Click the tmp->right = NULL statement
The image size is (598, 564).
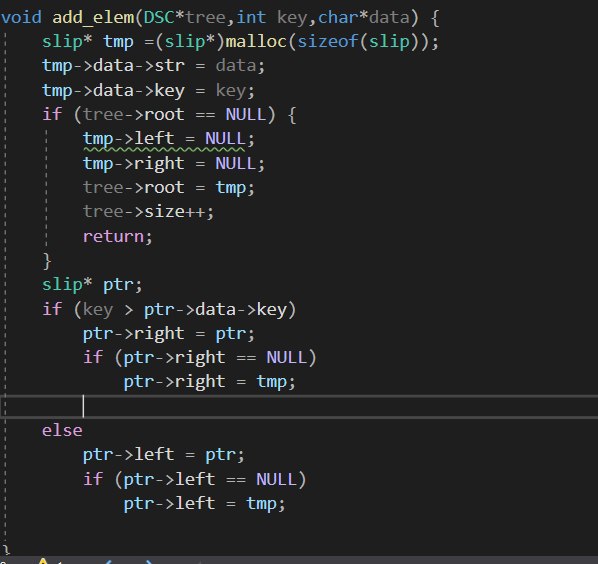(174, 164)
